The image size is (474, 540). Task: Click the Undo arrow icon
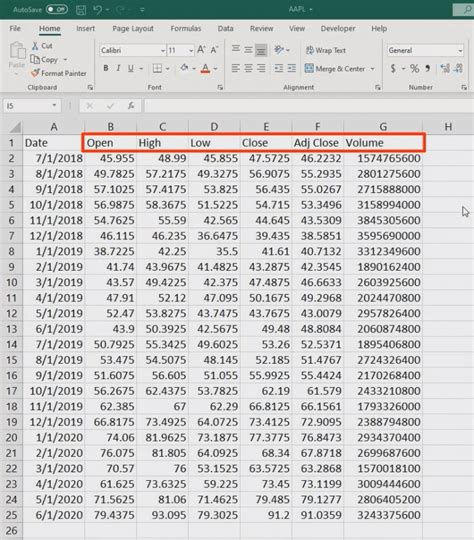(97, 10)
